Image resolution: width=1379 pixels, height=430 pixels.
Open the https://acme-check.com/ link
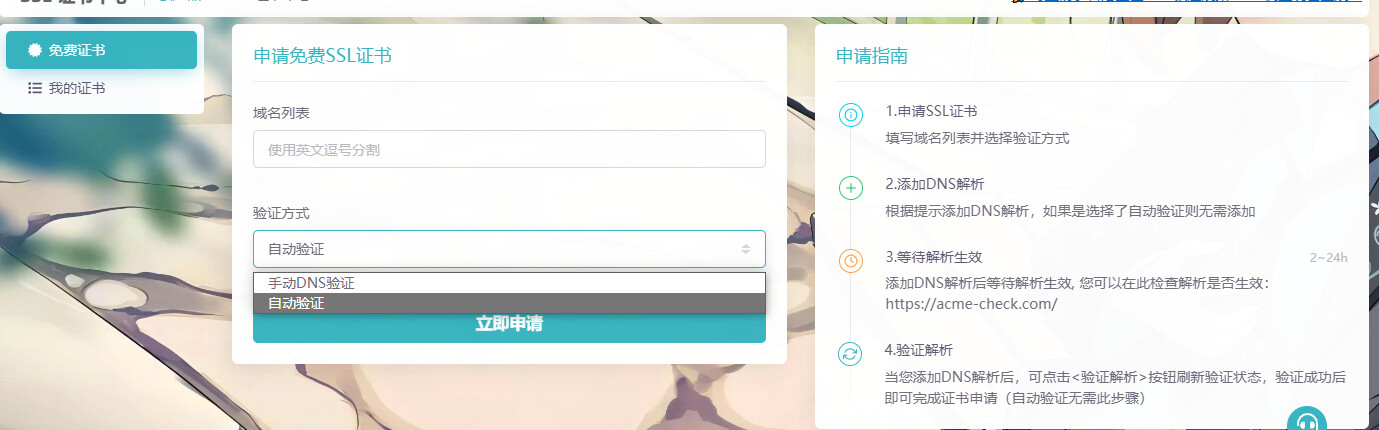pyautogui.click(x=971, y=304)
